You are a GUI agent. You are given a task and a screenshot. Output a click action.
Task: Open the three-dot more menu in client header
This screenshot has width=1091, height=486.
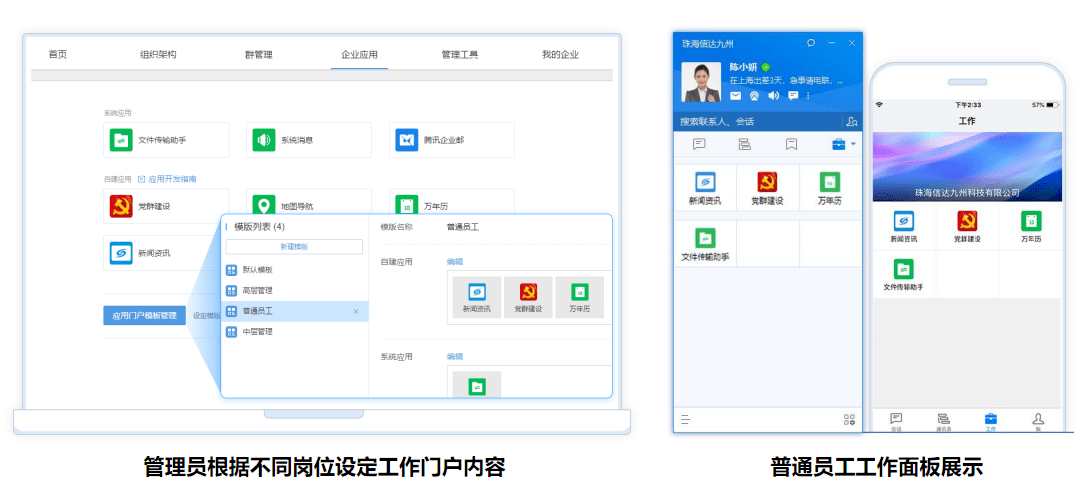808,95
